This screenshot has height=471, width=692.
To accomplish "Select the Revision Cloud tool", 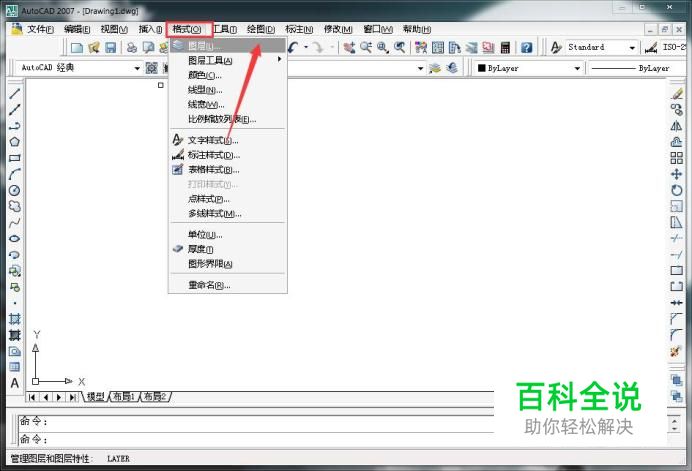I will point(15,206).
